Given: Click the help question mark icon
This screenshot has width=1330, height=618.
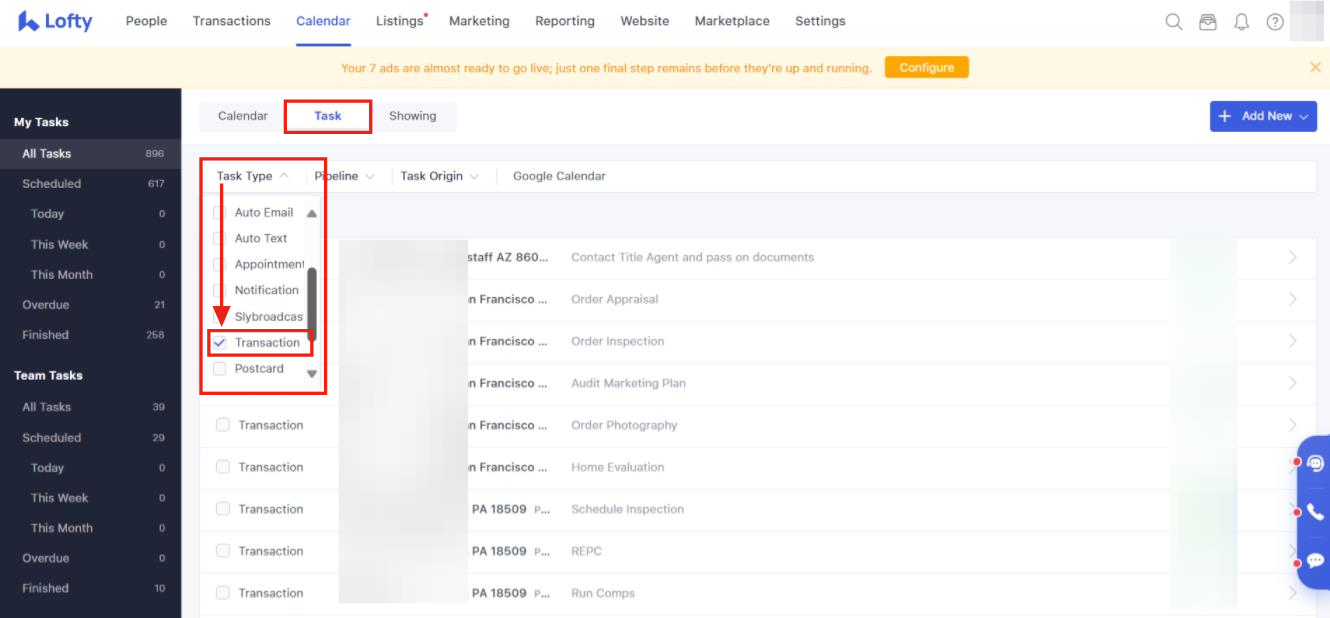Looking at the screenshot, I should (x=1275, y=22).
